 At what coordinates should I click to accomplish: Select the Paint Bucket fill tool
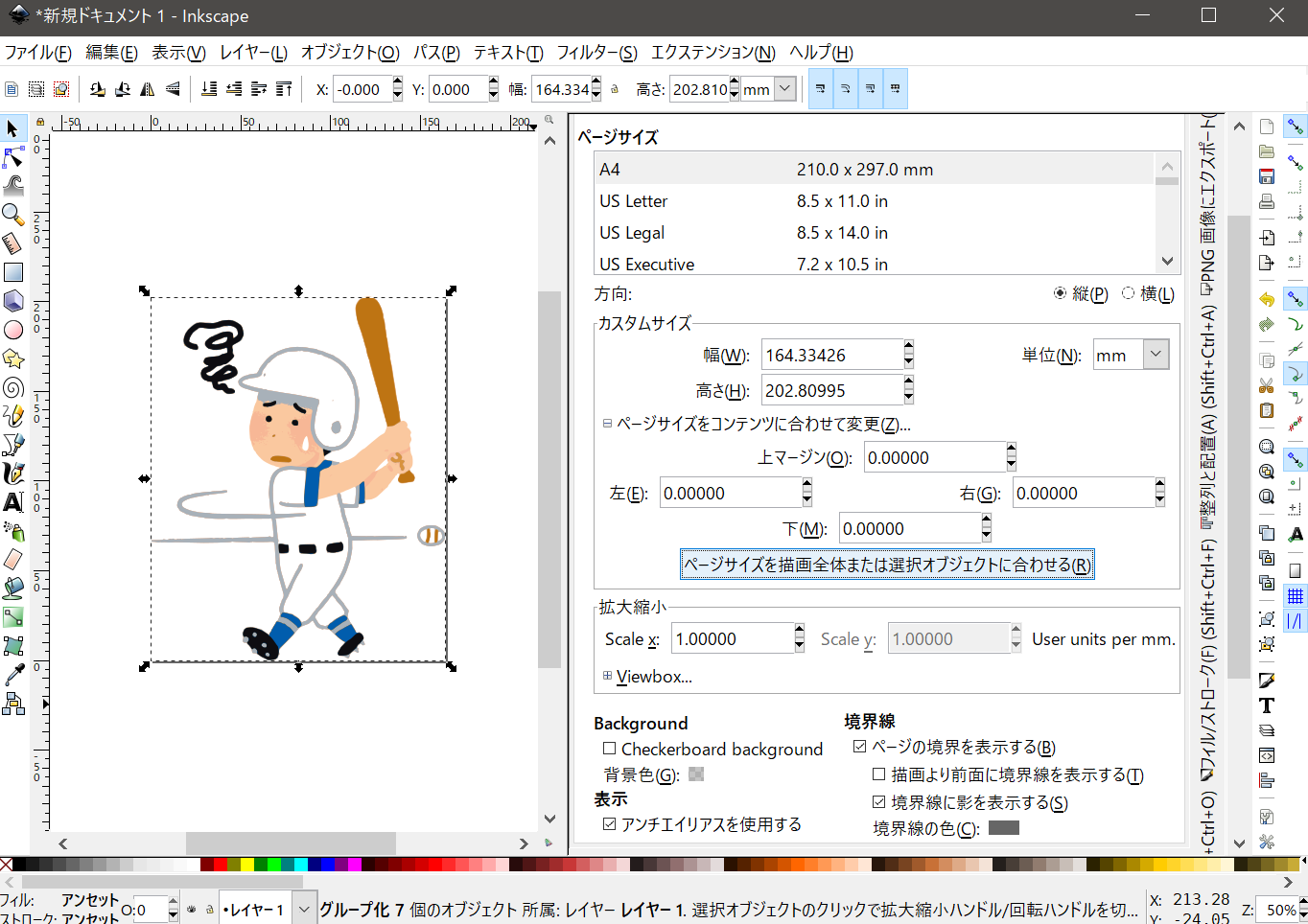tap(12, 588)
